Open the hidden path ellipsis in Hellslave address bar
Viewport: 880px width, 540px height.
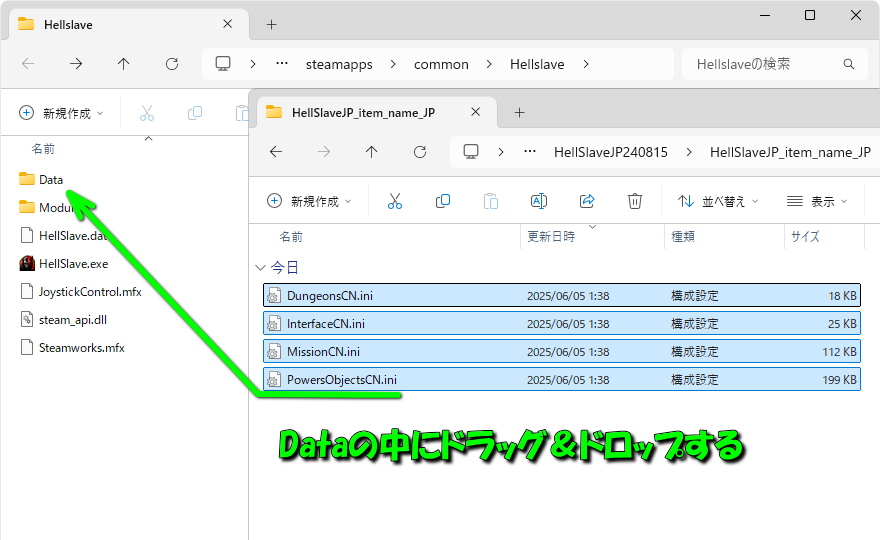click(282, 63)
